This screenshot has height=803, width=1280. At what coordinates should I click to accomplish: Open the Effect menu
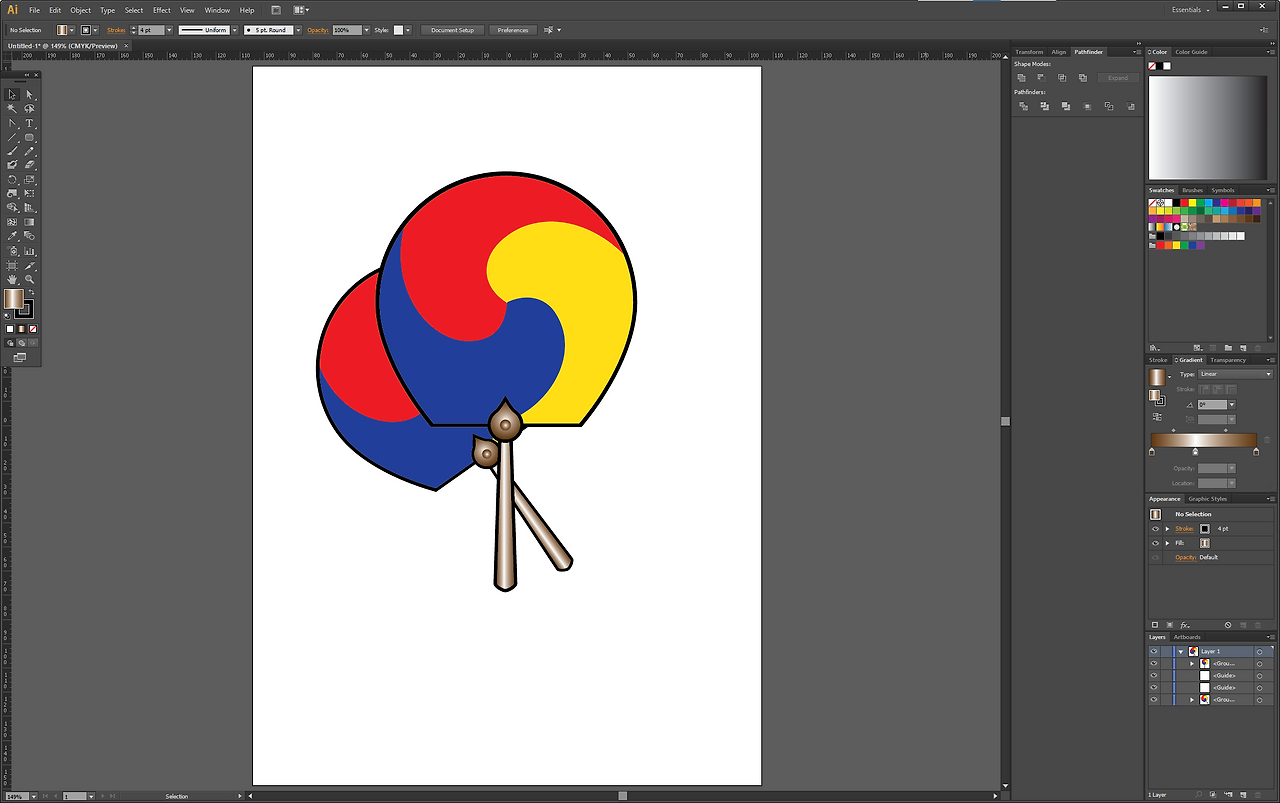click(161, 10)
